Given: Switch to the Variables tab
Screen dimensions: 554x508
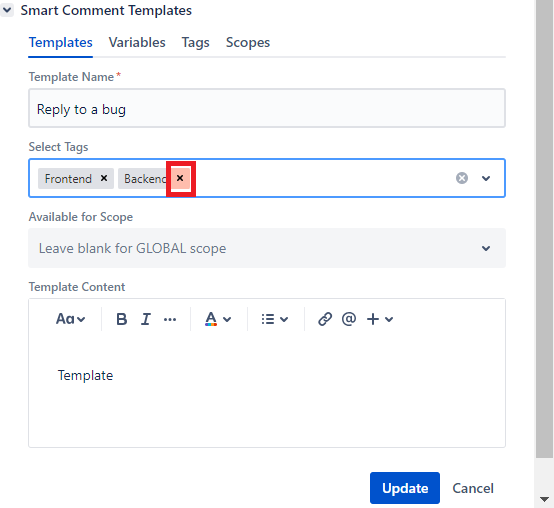Looking at the screenshot, I should 137,42.
